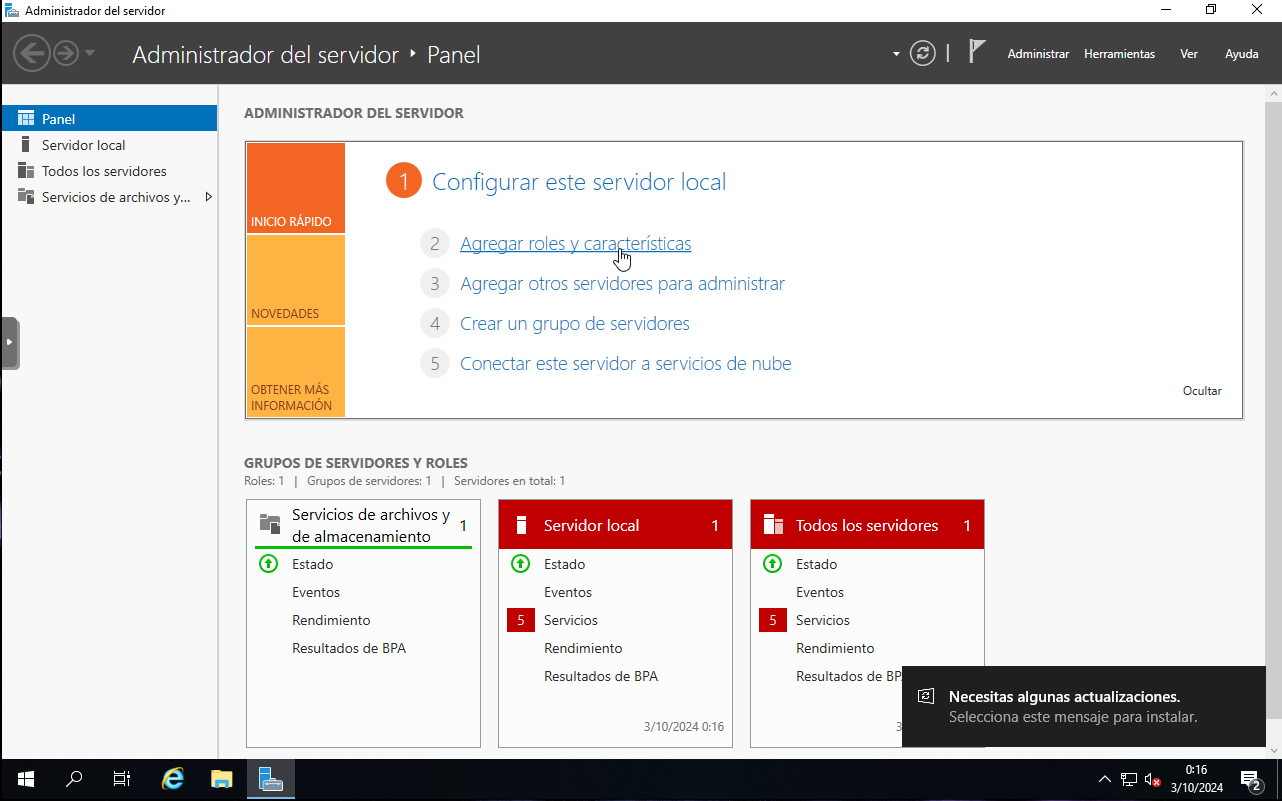This screenshot has height=801, width=1282.
Task: Click Crear un grupo de servidores
Action: [575, 324]
